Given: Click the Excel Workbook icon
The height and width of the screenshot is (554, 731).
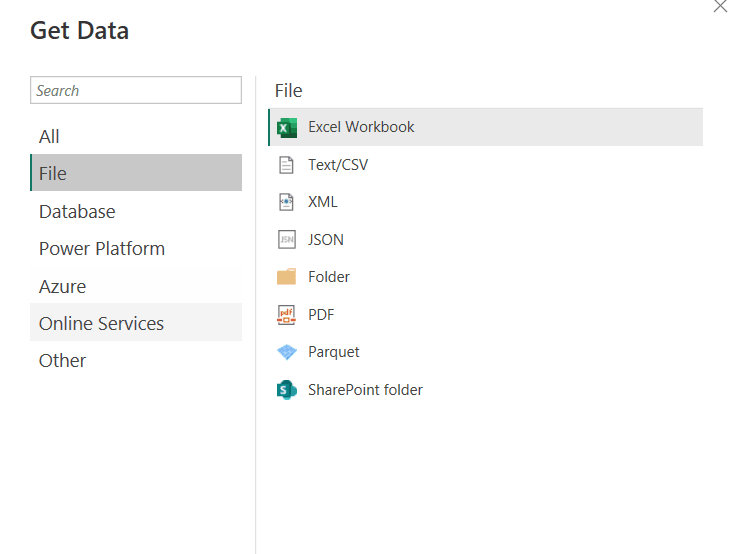Looking at the screenshot, I should coord(287,128).
